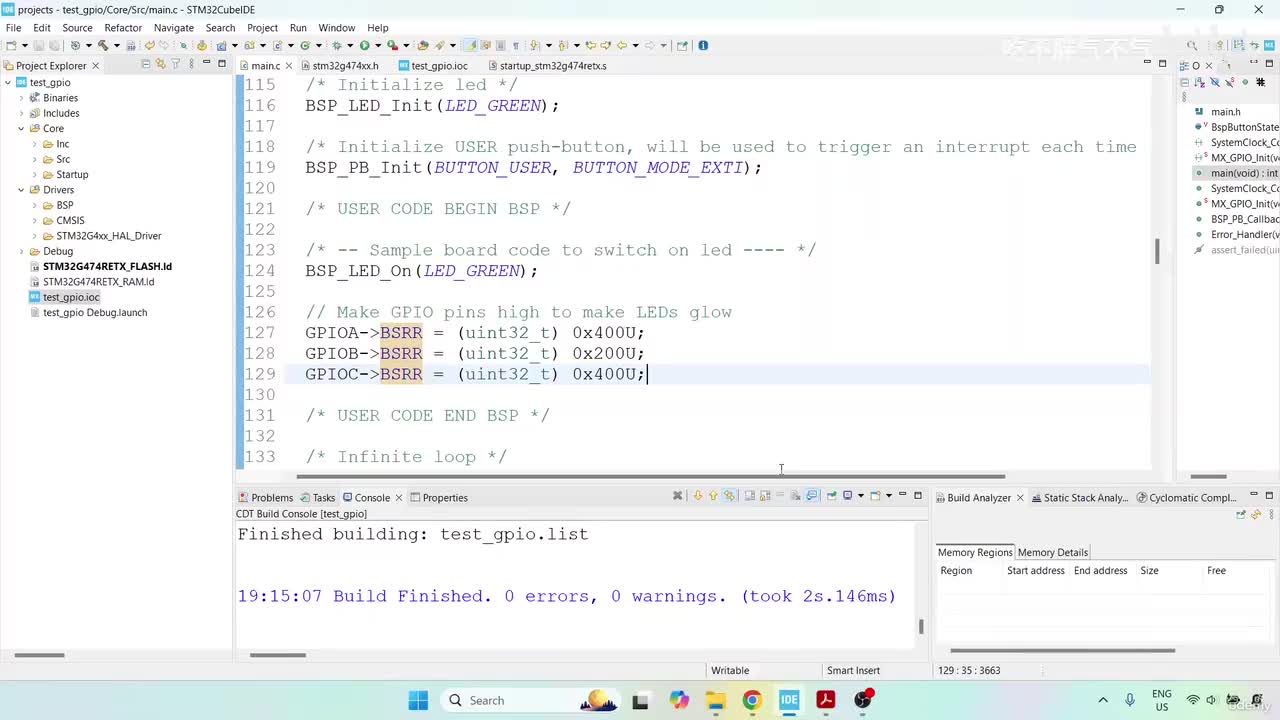Toggle hide static members in Outline toolbar
This screenshot has width=1280, height=720.
click(1230, 82)
